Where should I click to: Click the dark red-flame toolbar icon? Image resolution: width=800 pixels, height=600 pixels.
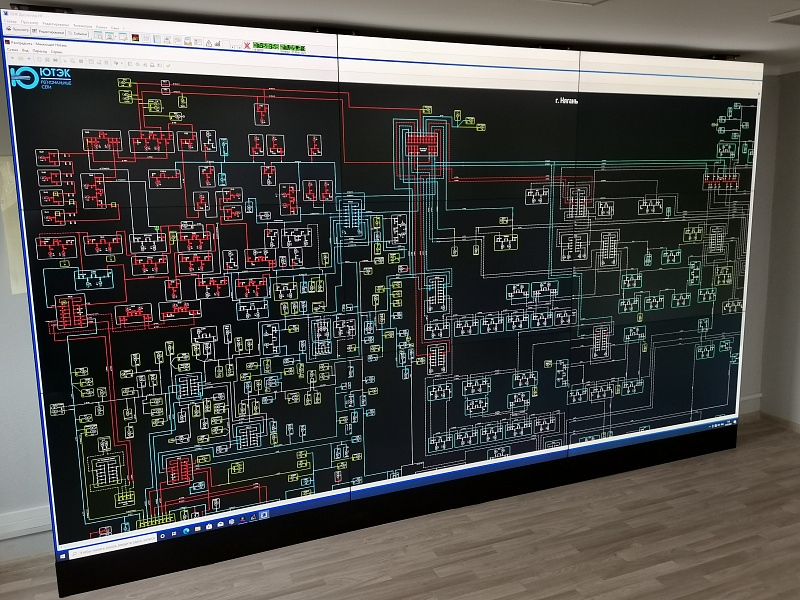click(134, 37)
